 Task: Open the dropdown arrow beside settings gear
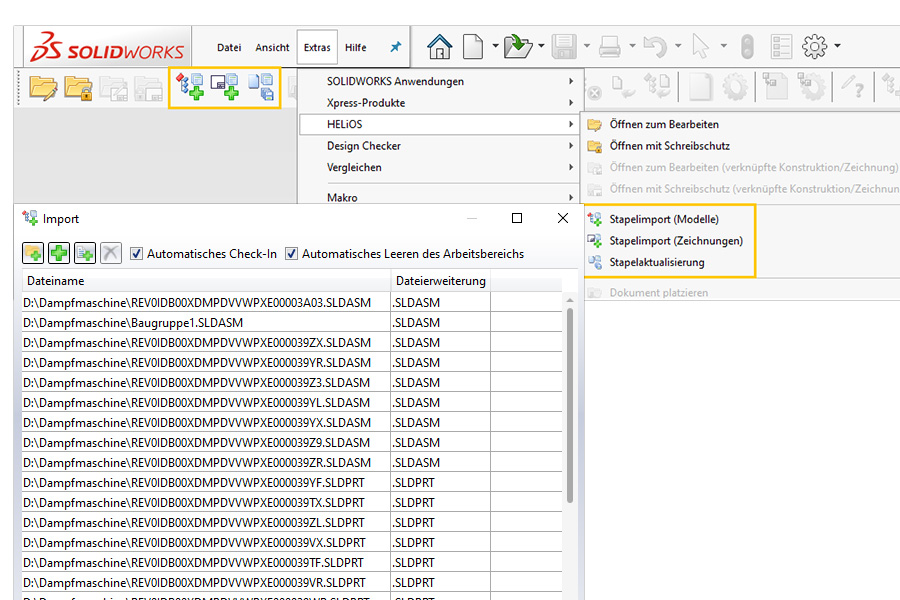(837, 47)
